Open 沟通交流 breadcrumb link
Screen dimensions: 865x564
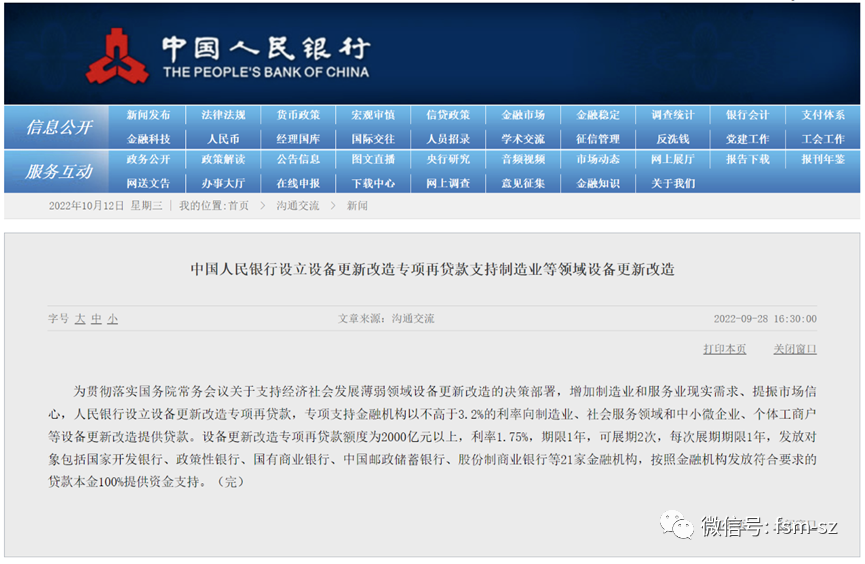click(x=298, y=206)
